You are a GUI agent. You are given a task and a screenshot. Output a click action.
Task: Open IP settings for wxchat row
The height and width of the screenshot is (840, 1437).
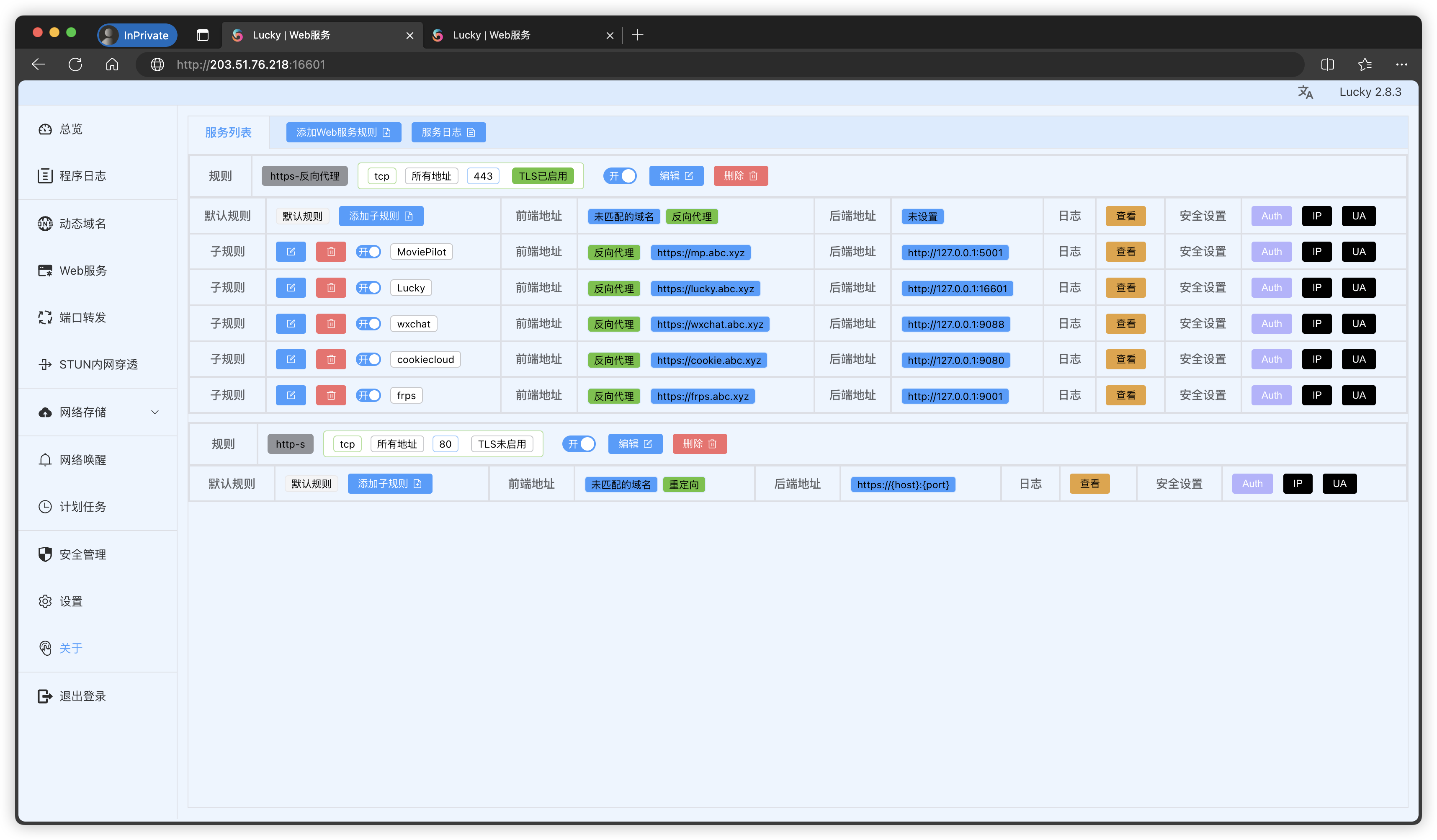[1316, 323]
